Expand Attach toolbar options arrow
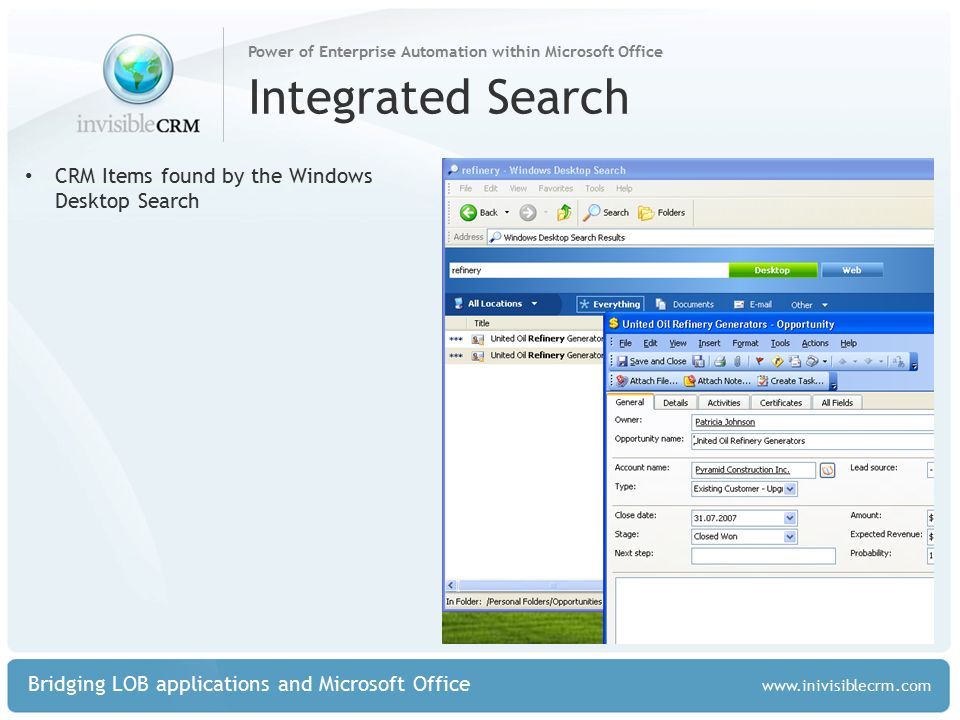Image resolution: width=960 pixels, height=720 pixels. (x=833, y=382)
